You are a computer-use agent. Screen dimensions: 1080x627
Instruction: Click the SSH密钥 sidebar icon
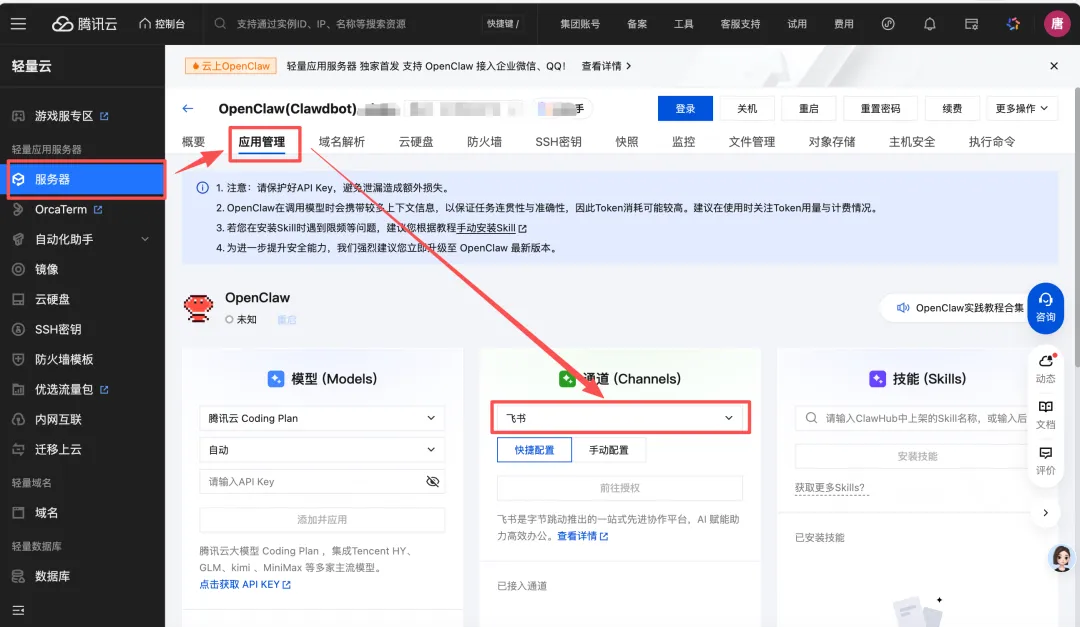coord(19,329)
